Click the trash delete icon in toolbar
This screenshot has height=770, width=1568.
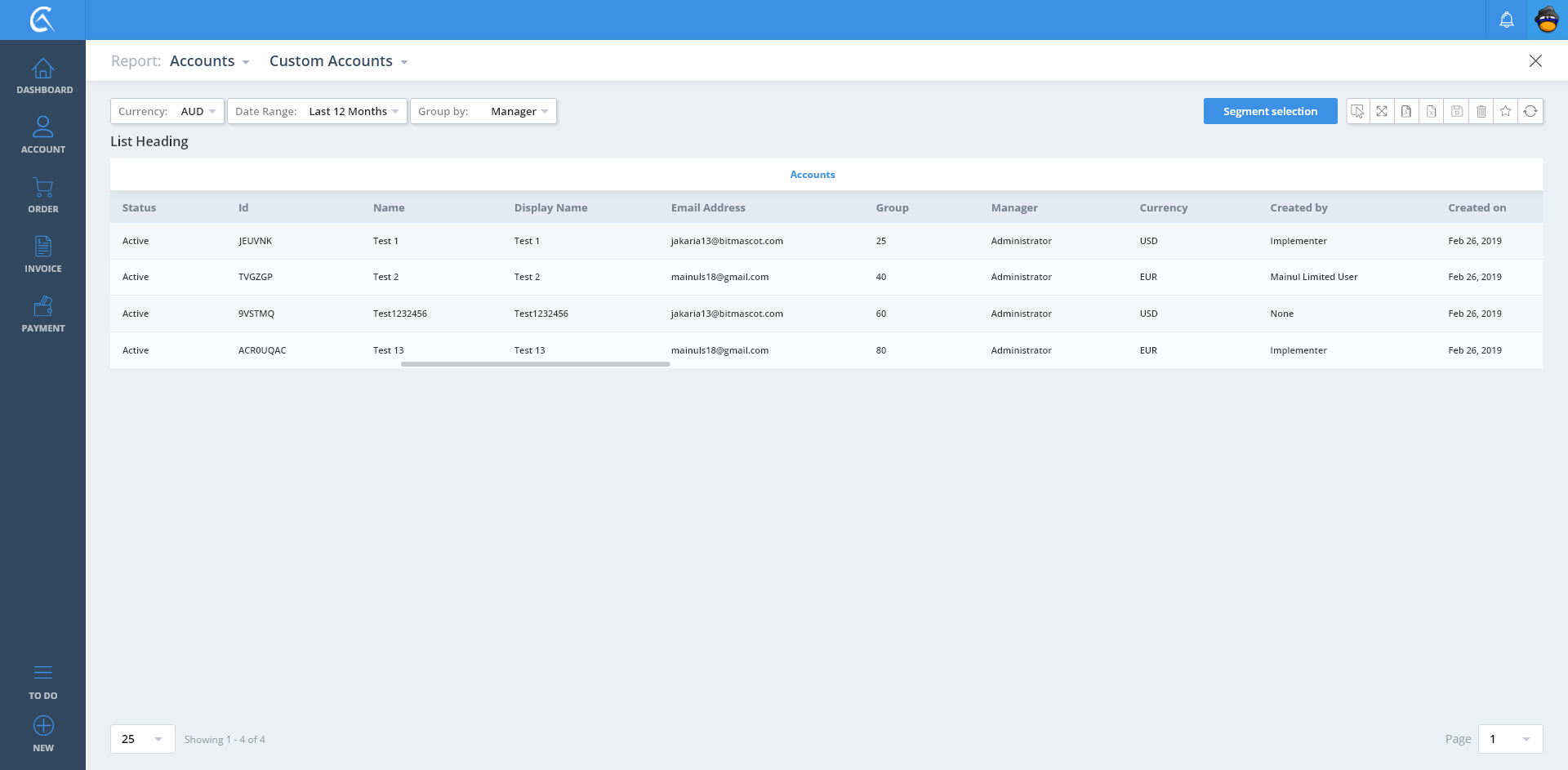[1481, 111]
